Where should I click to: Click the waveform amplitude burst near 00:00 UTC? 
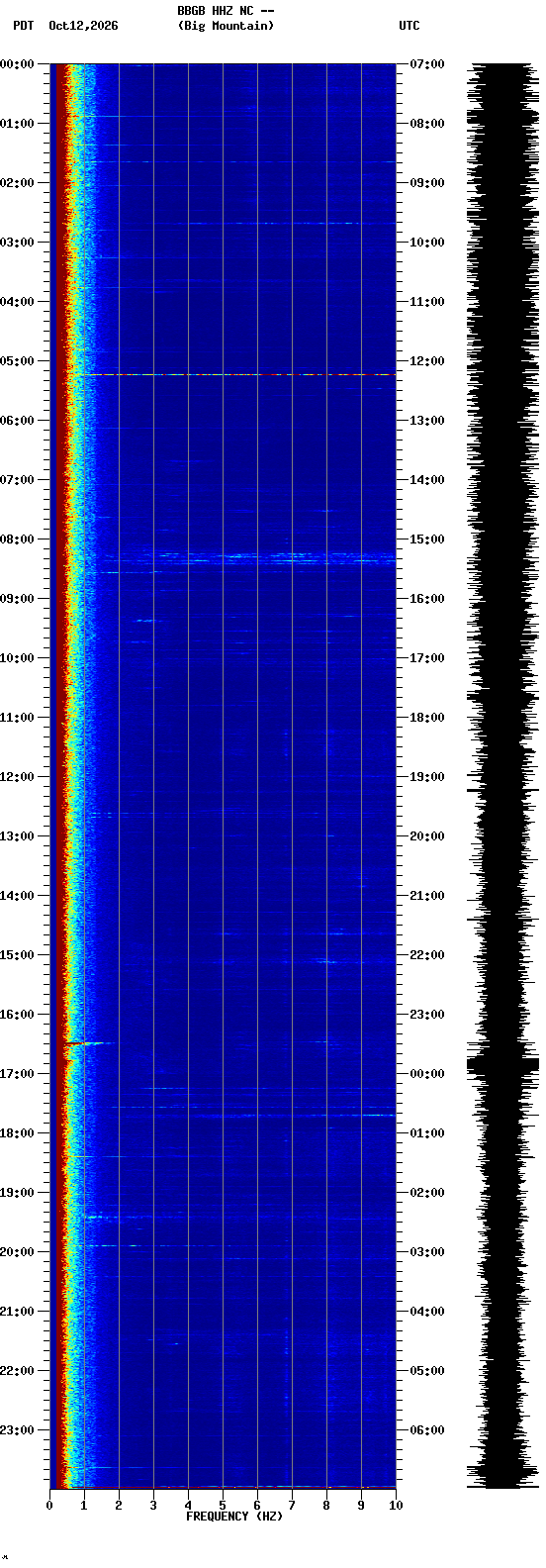tap(503, 1065)
